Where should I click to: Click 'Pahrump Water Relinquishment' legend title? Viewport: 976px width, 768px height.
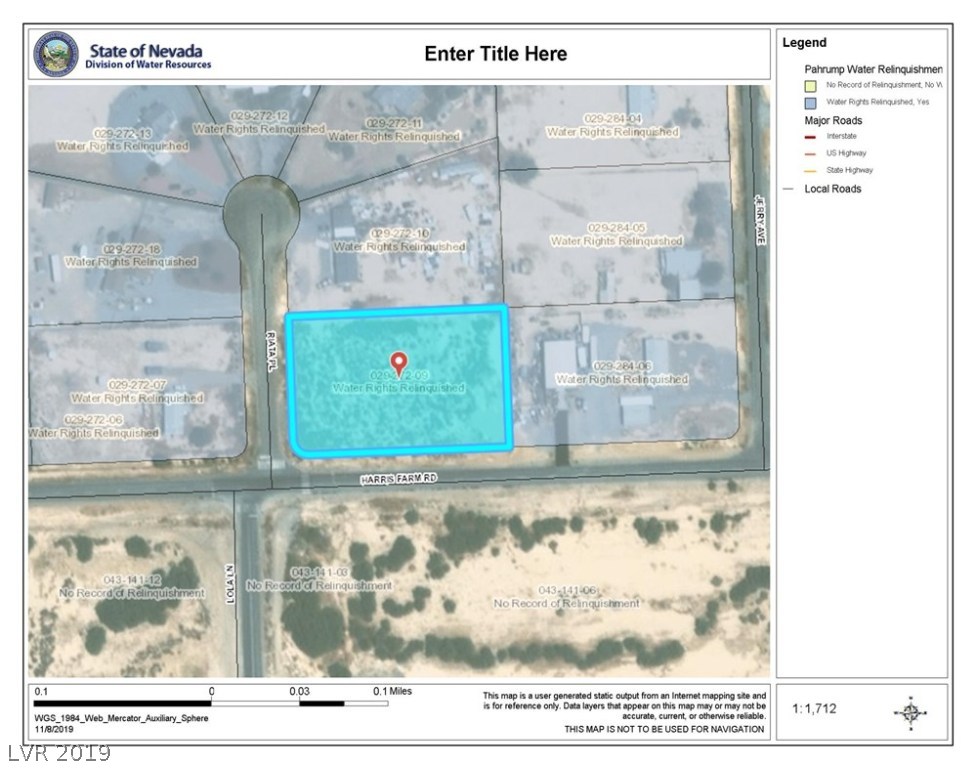click(x=873, y=69)
